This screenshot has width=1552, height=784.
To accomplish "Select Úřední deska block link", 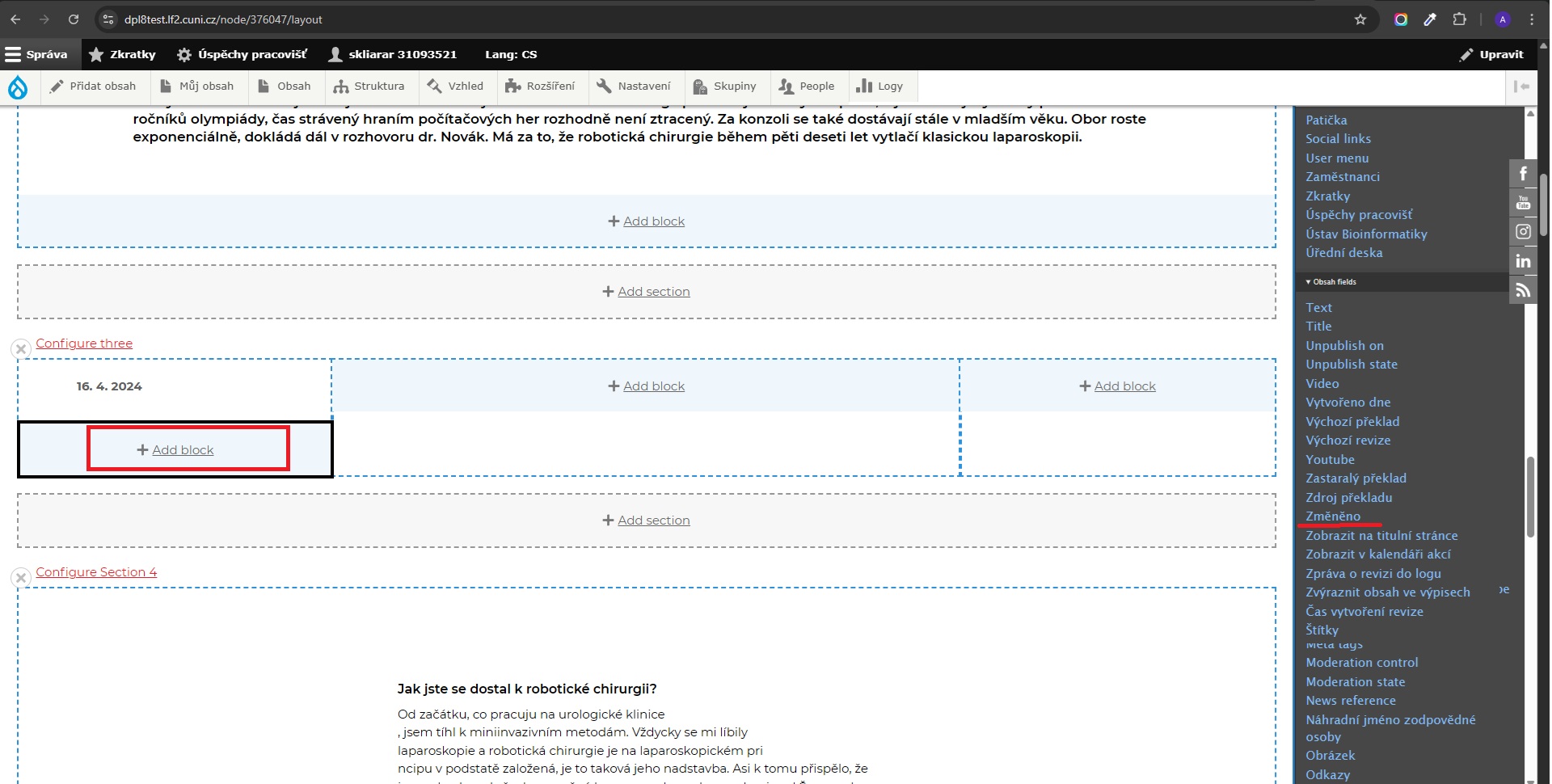I will tap(1344, 253).
